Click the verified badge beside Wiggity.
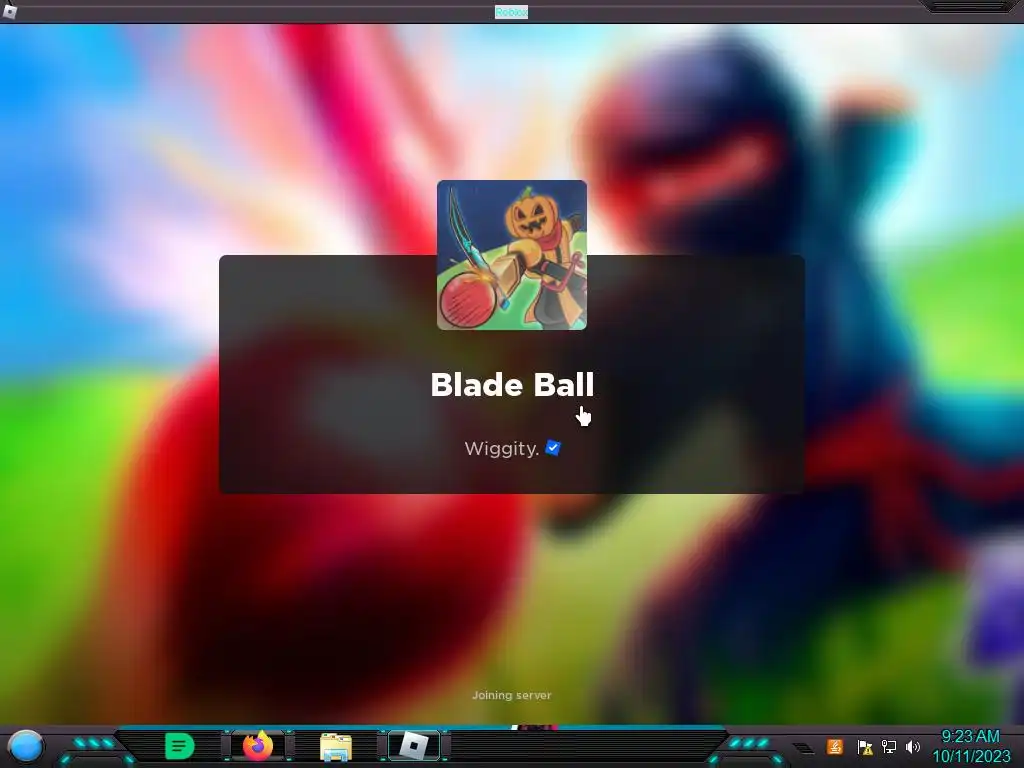This screenshot has width=1024, height=768. pyautogui.click(x=553, y=448)
